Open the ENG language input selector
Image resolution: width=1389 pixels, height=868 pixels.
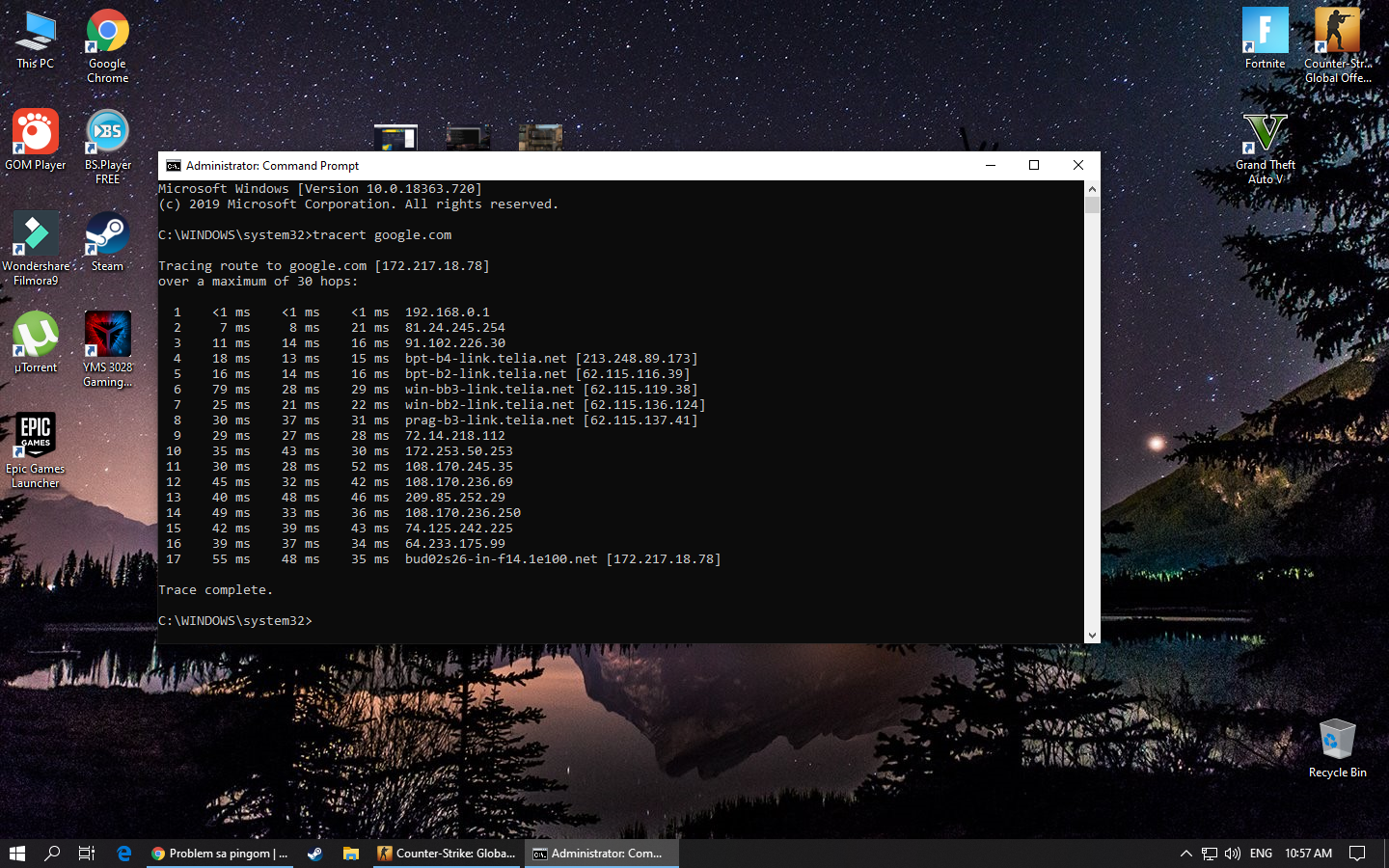click(x=1261, y=854)
